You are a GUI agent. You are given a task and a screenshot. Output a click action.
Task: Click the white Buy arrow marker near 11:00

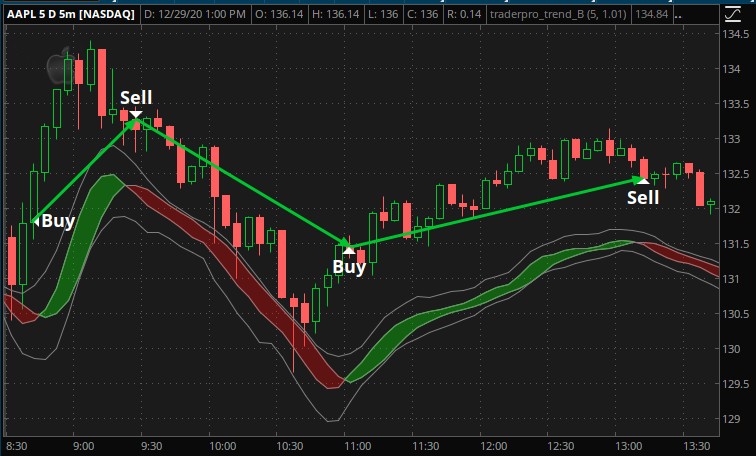(348, 249)
